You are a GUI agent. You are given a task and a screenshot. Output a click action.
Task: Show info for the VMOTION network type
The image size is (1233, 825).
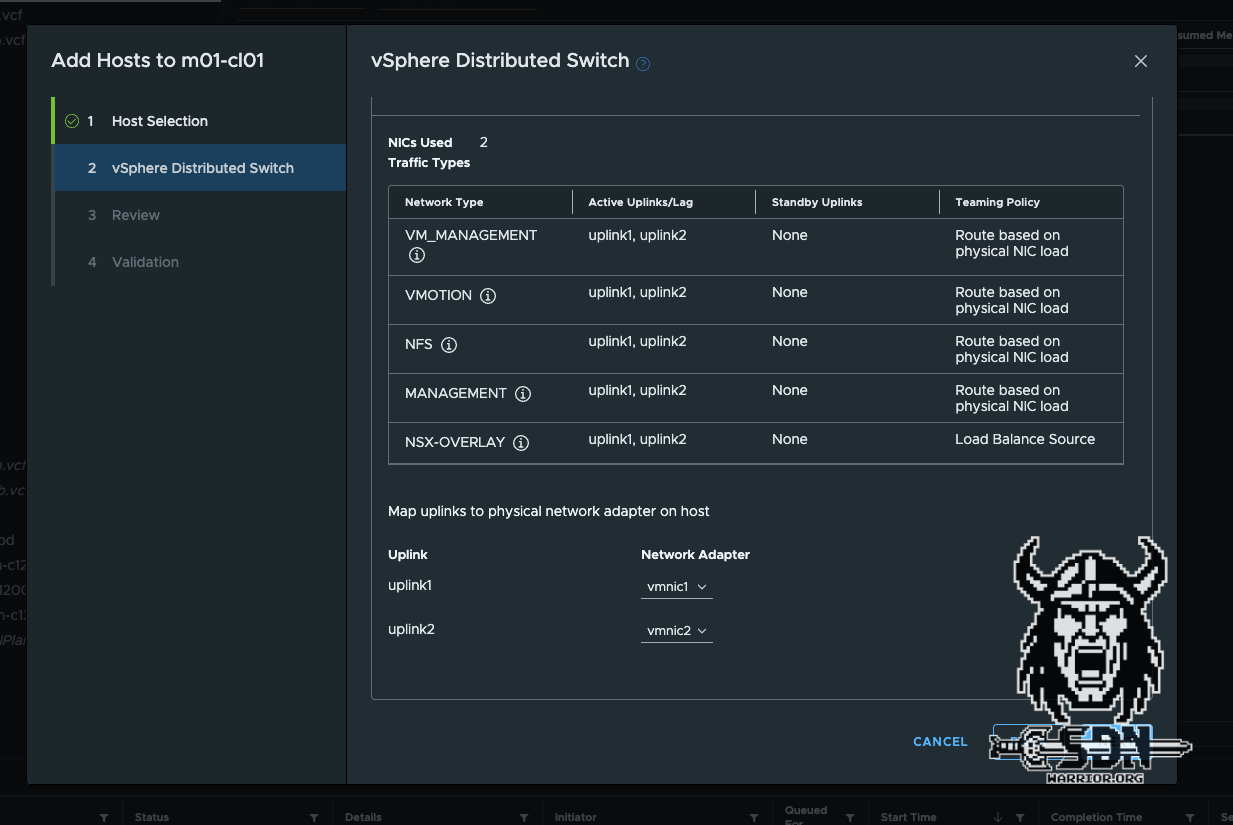[x=488, y=296]
